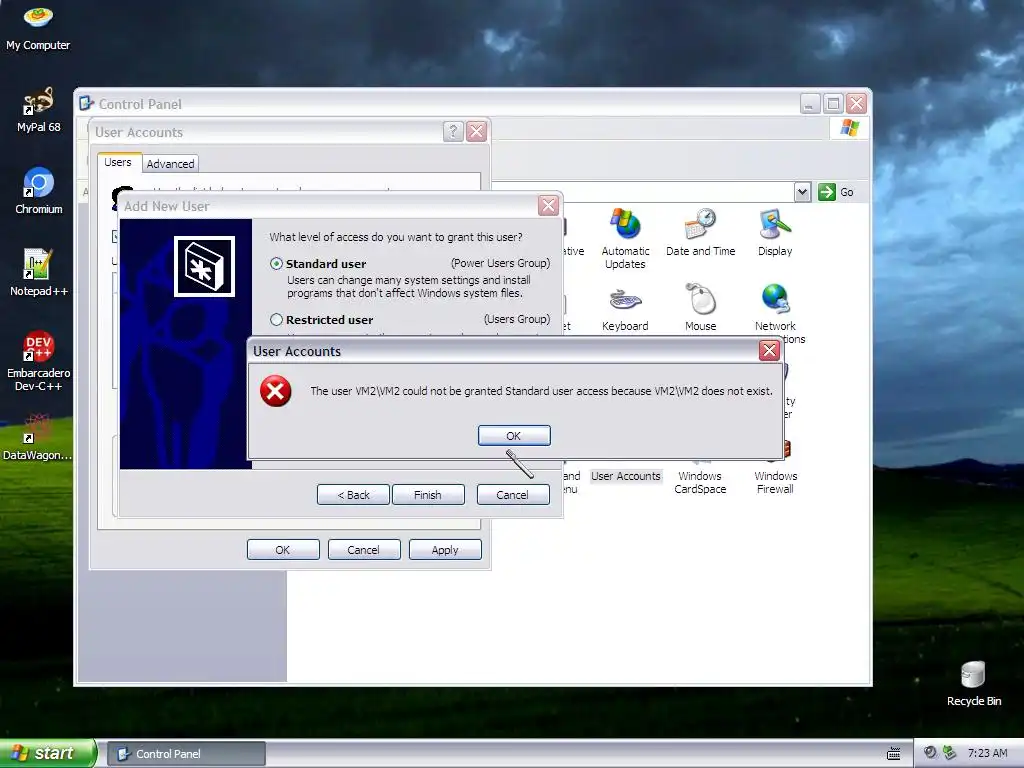1024x768 pixels.
Task: Click the green Go arrow button
Action: [827, 192]
